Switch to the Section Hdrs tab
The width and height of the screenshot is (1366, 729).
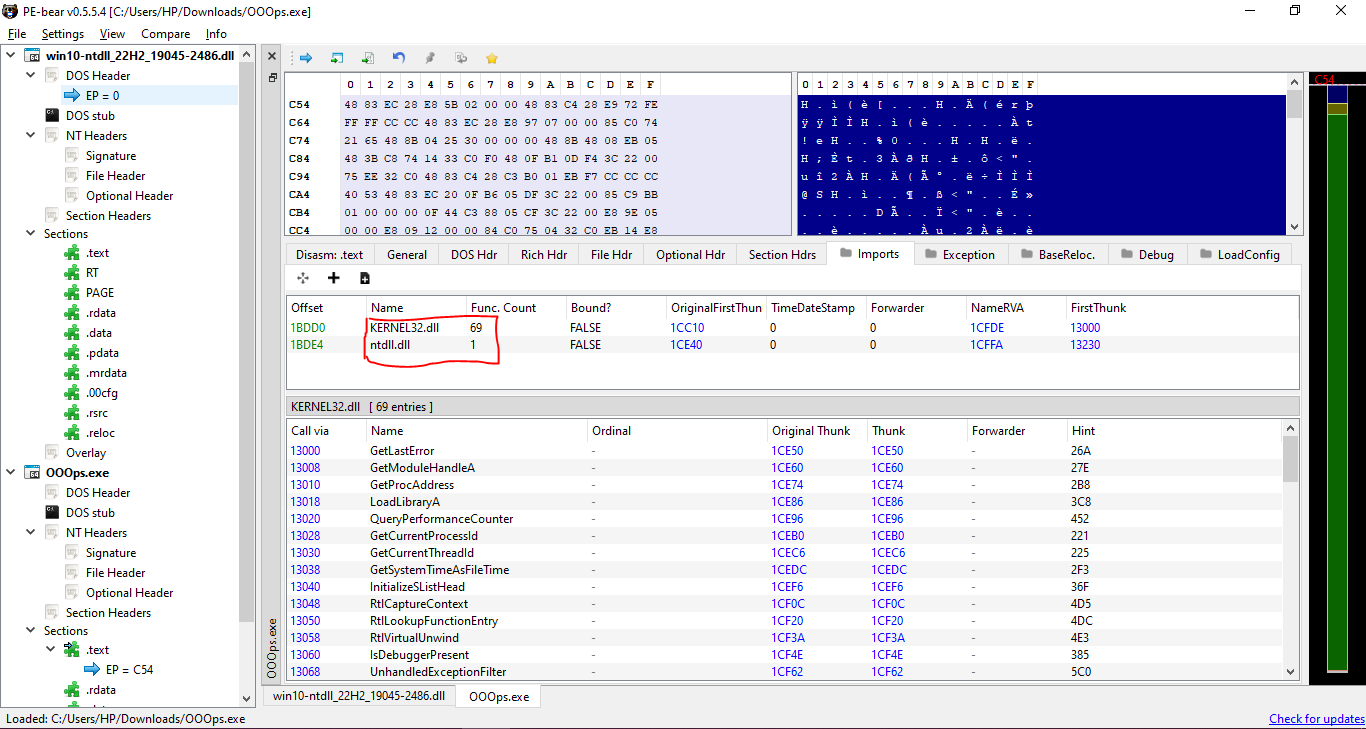click(782, 254)
